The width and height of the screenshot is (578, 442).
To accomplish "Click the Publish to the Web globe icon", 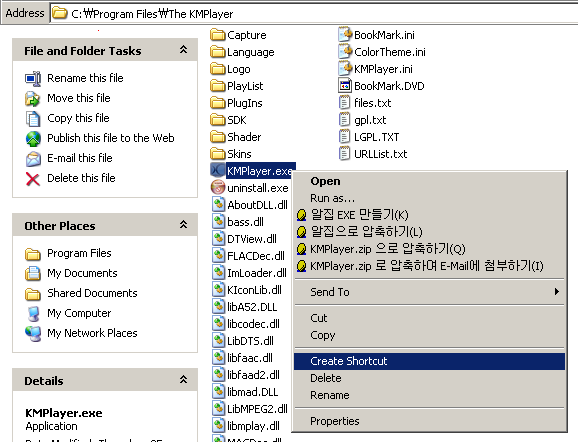I will pos(33,139).
